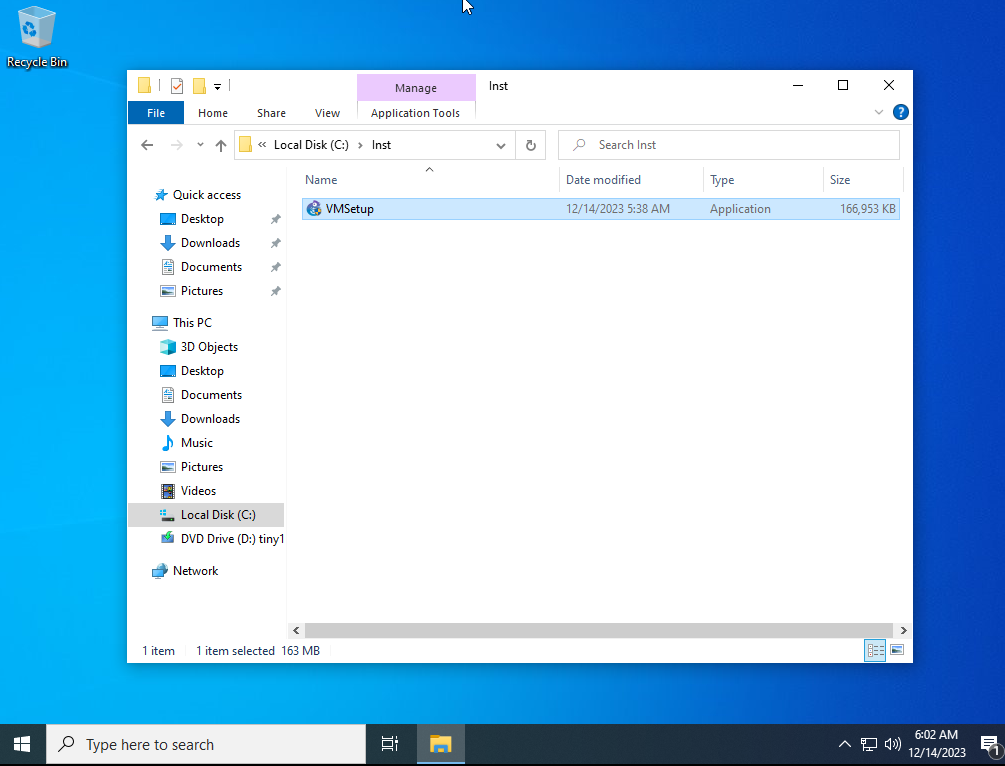This screenshot has height=766, width=1005.
Task: Click the VMSetup installer icon
Action: click(x=313, y=208)
